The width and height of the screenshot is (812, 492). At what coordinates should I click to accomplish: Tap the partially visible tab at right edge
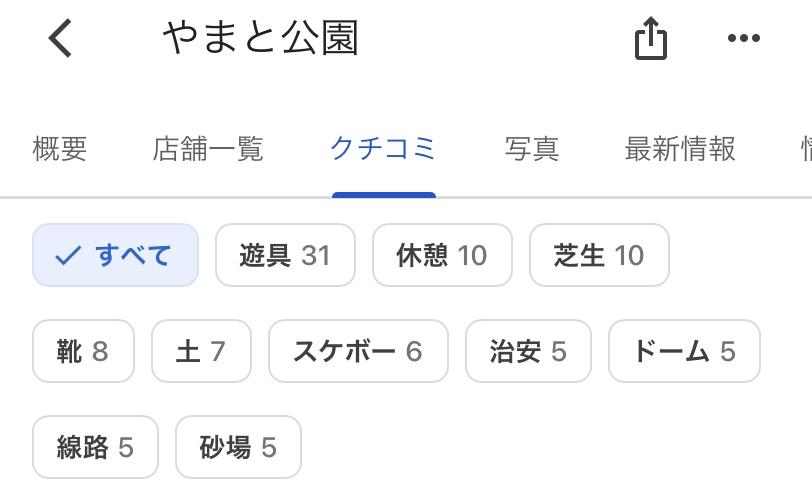tap(803, 149)
